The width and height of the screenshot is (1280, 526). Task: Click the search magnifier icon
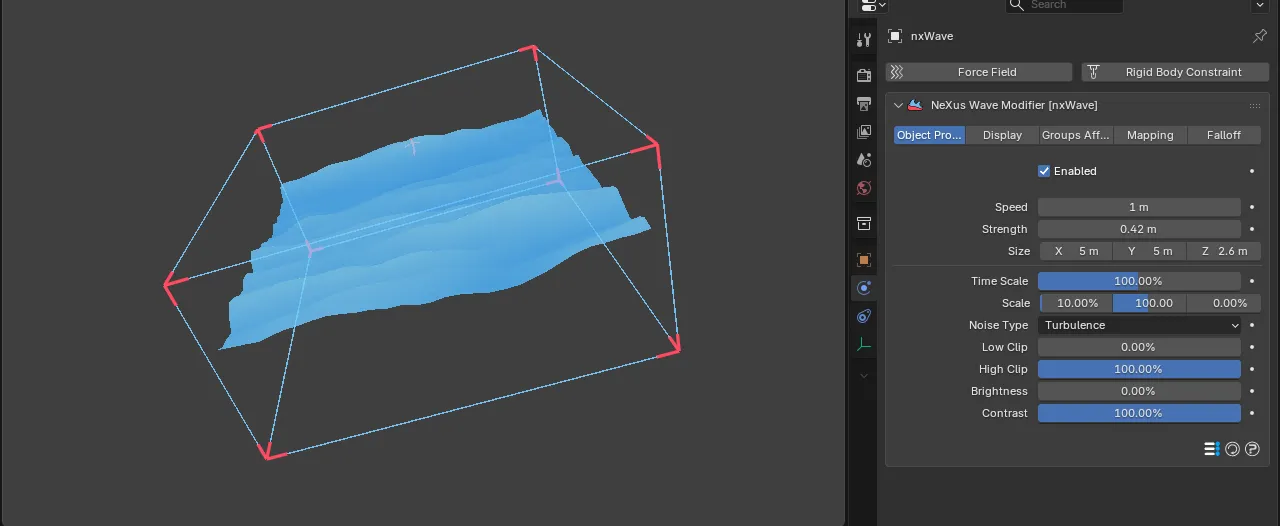click(1017, 5)
